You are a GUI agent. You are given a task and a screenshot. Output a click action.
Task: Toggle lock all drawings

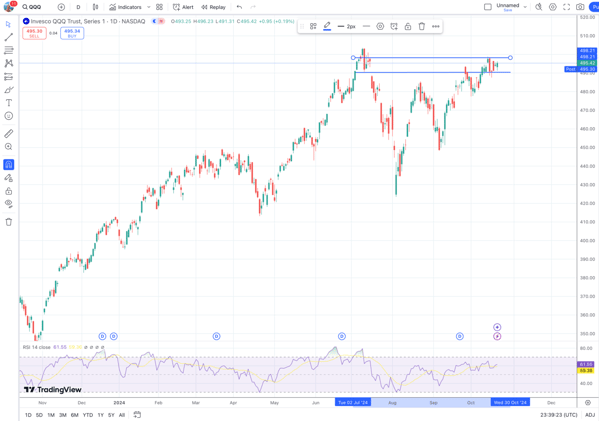click(8, 191)
